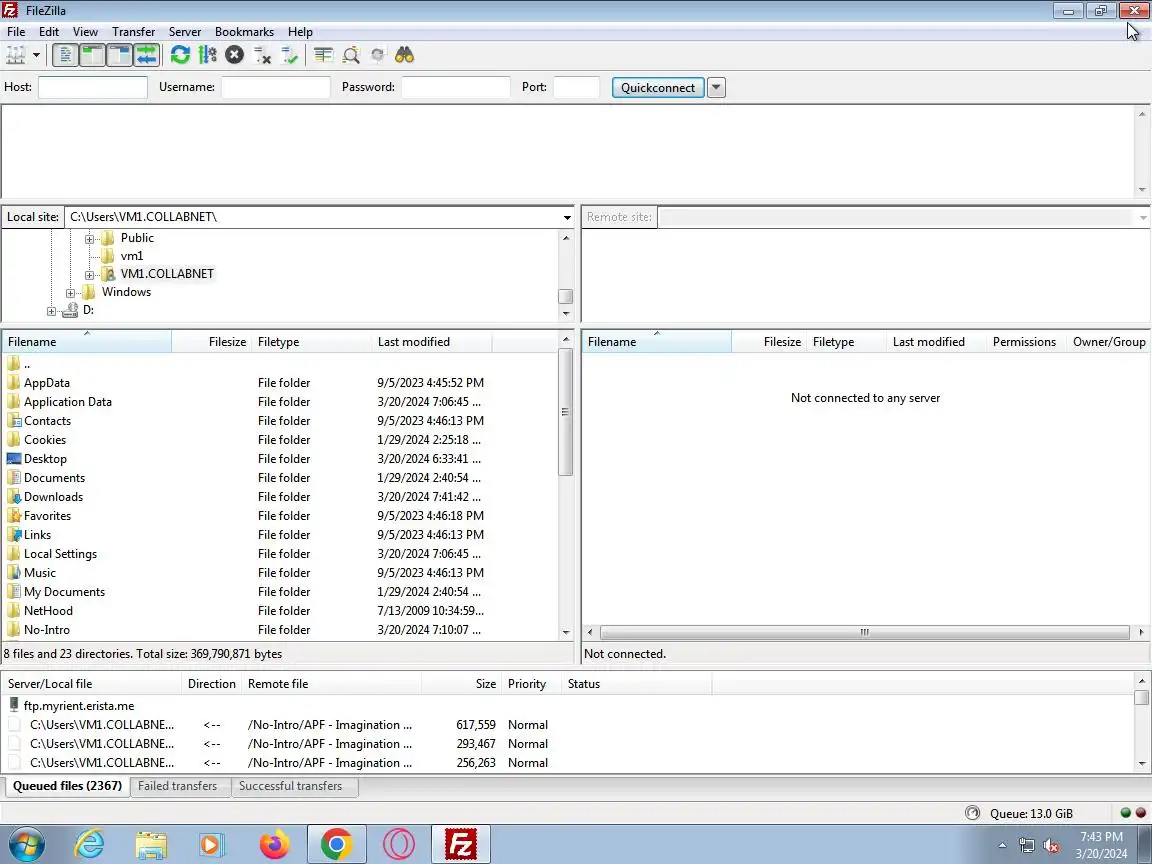Open the Help menu

300,32
